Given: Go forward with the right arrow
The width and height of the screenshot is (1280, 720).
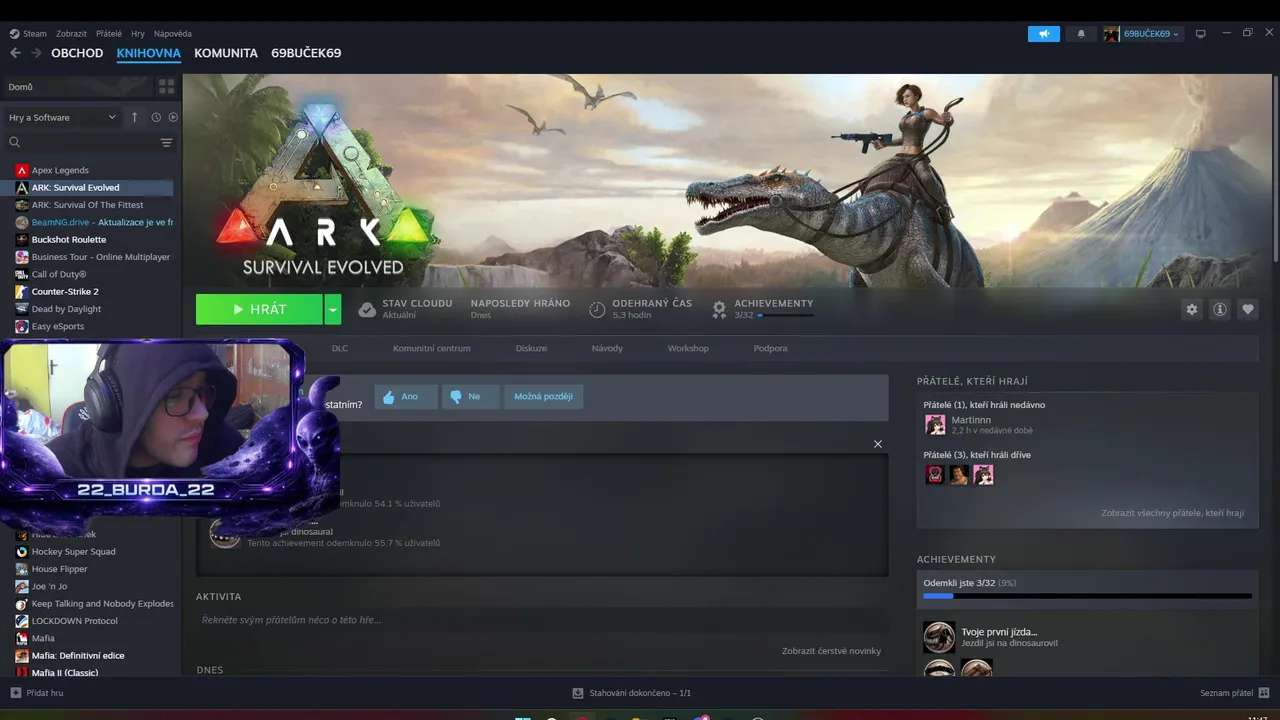Looking at the screenshot, I should [37, 53].
